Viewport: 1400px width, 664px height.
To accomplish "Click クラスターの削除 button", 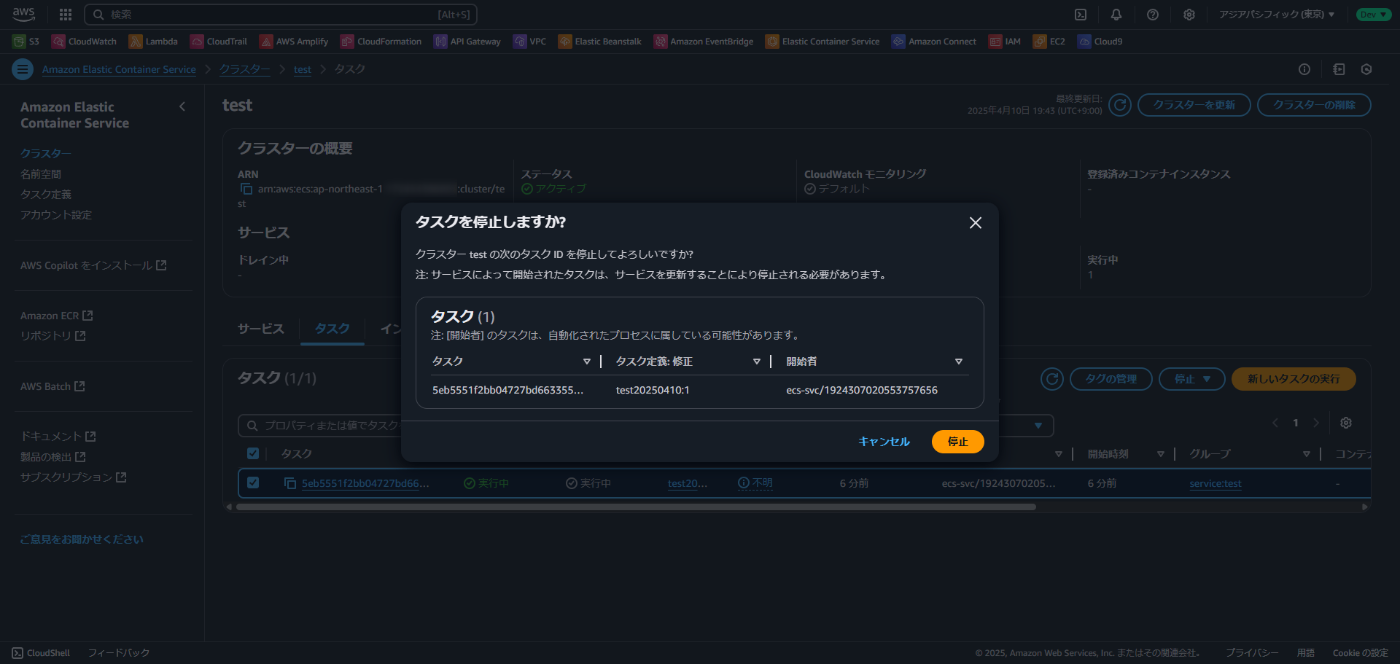I will (1314, 105).
